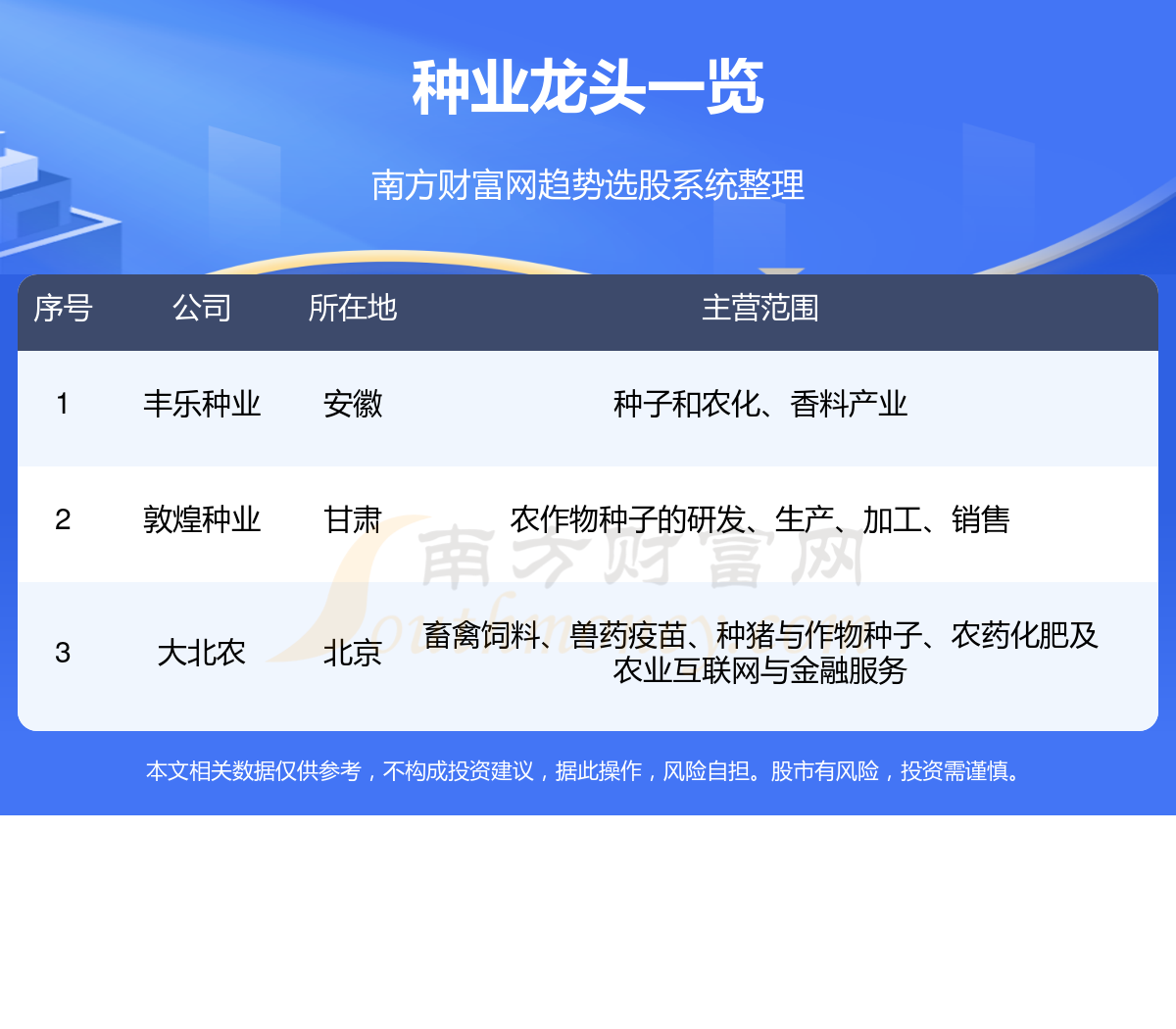This screenshot has width=1176, height=1029.
Task: Click company name 敦煌种业
Action: coord(202,519)
